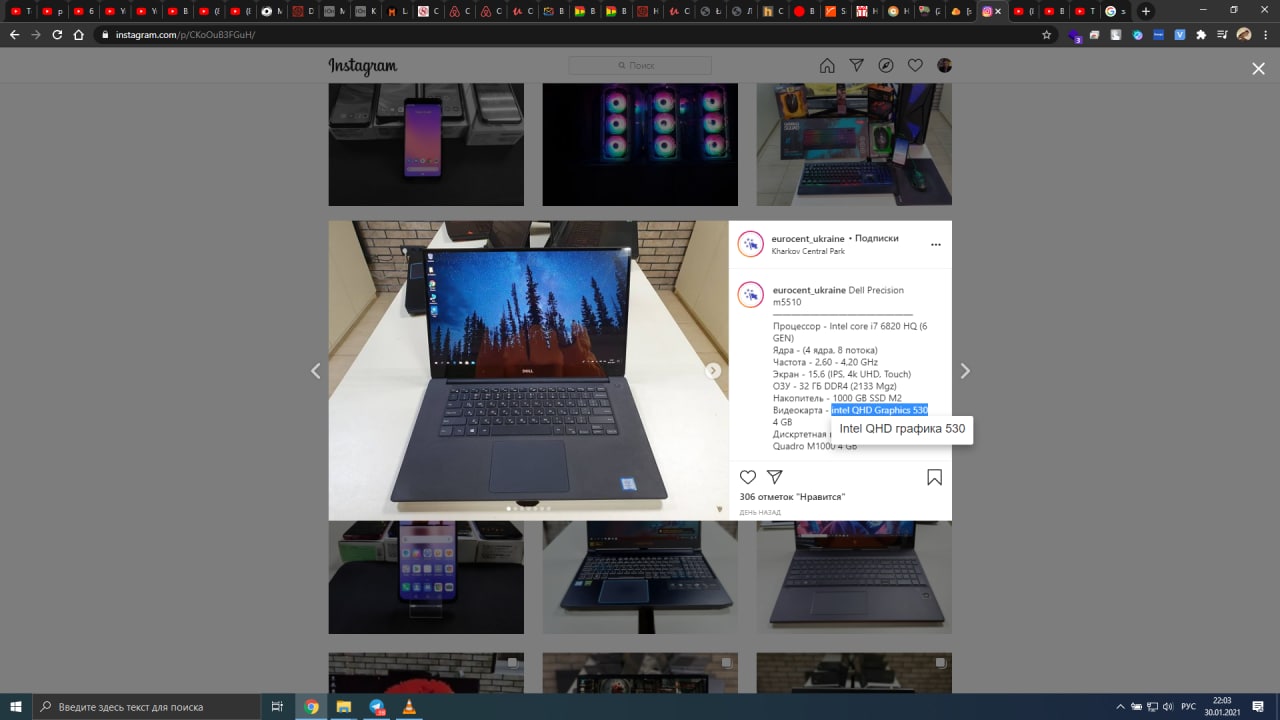This screenshot has width=1280, height=720.
Task: Click the highlighted Intel QHD Graphics 530 text
Action: point(879,410)
